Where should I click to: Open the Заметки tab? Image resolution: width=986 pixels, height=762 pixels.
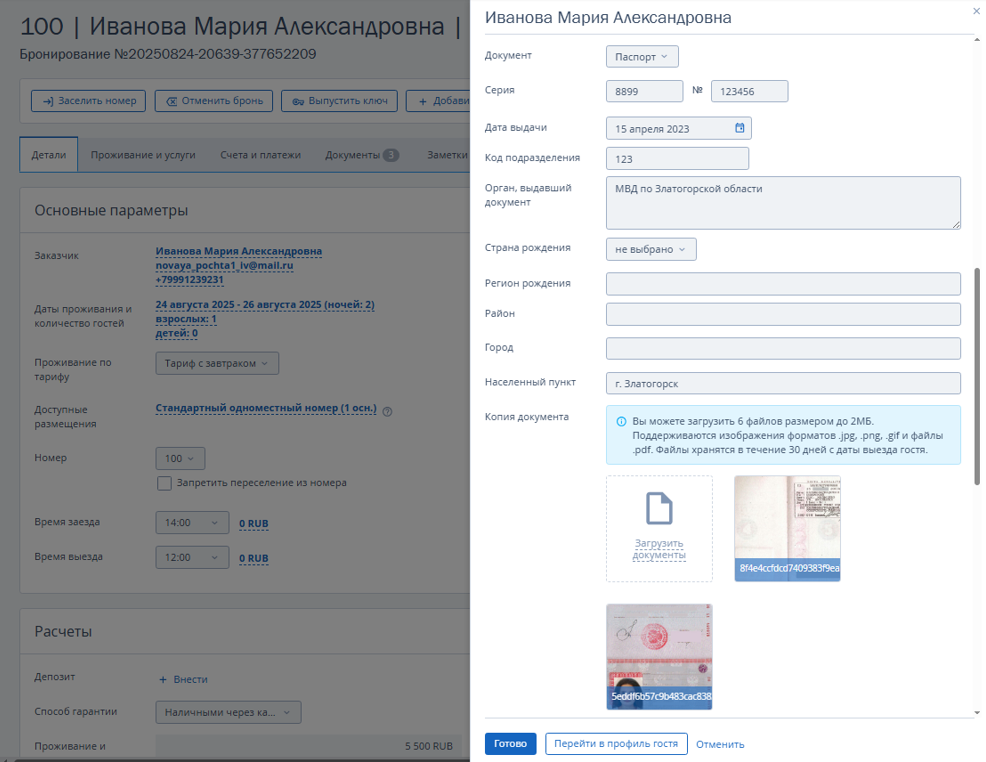coord(447,155)
